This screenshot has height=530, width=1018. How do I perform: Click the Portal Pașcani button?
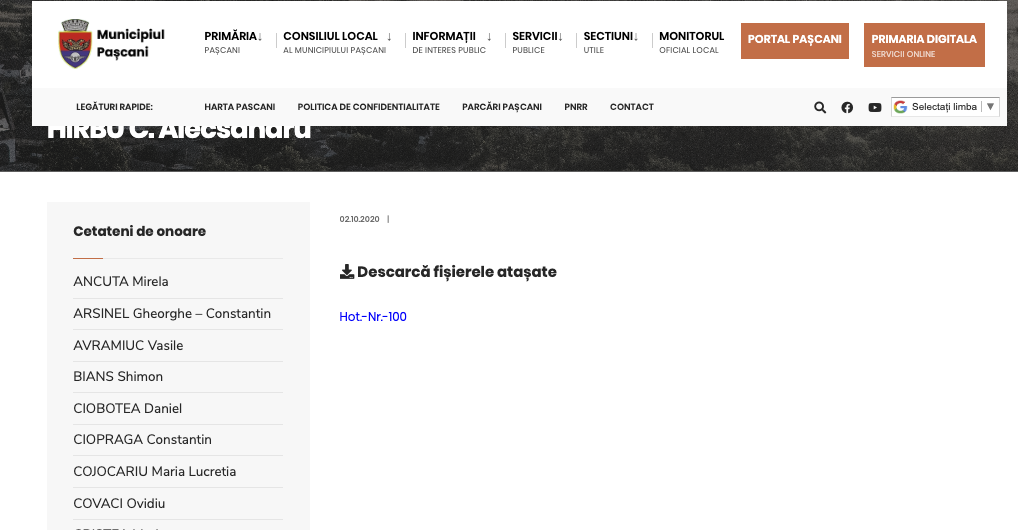[x=794, y=40]
